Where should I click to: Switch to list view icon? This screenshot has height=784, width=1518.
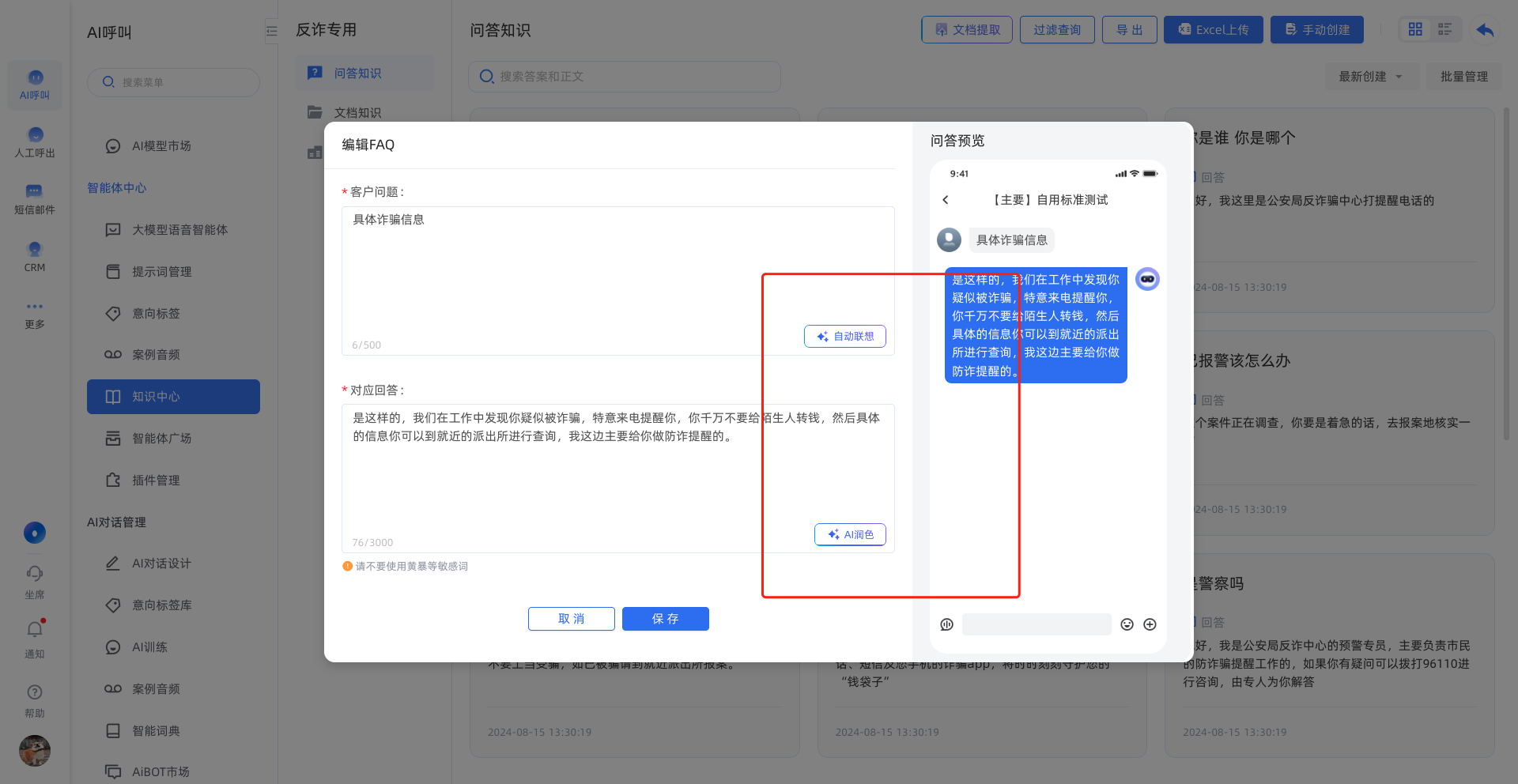point(1445,29)
